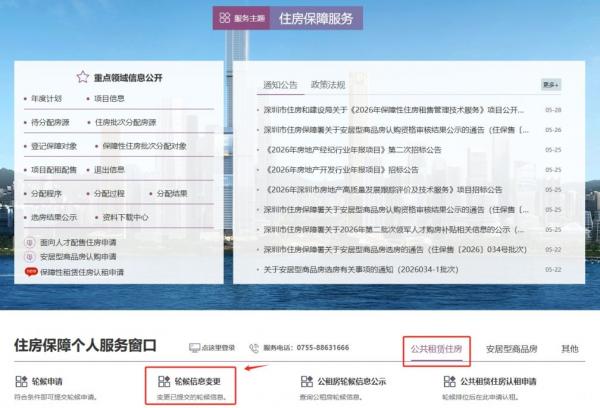Viewport: 600px width, 408px height.
Task: Open the 公共租赁住房认租申请 service
Action: [x=498, y=382]
